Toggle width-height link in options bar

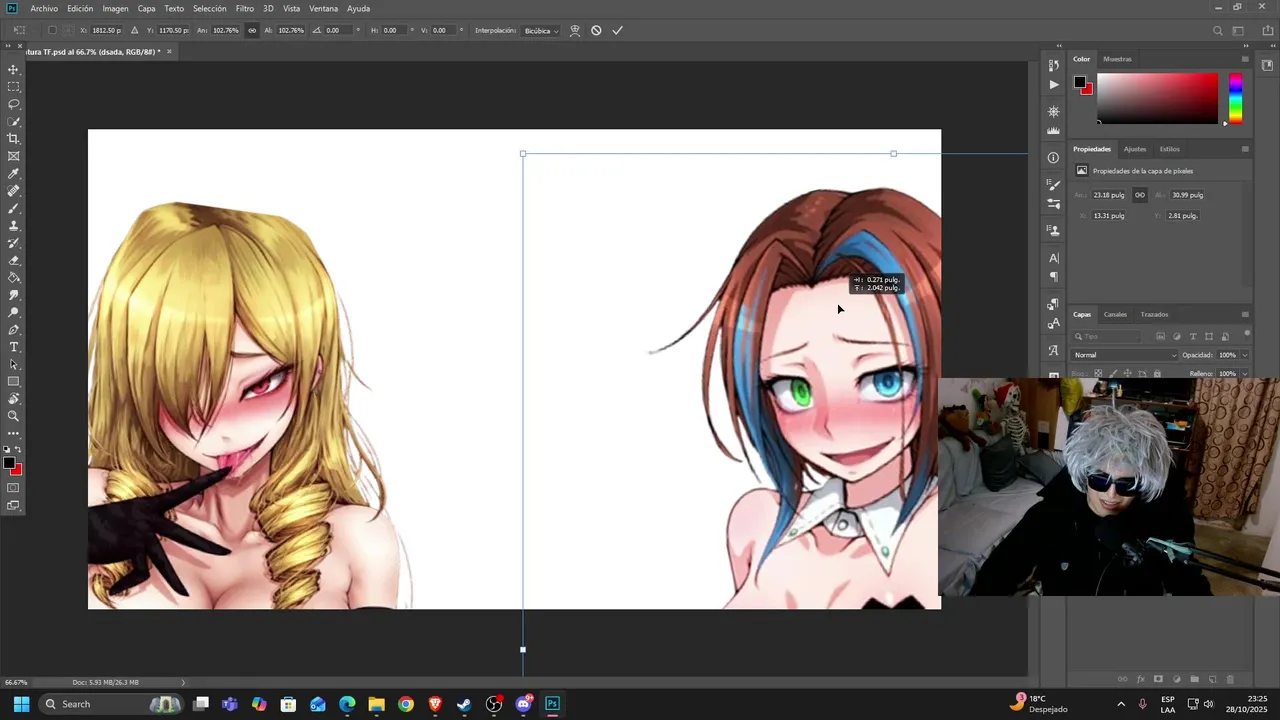[x=252, y=30]
